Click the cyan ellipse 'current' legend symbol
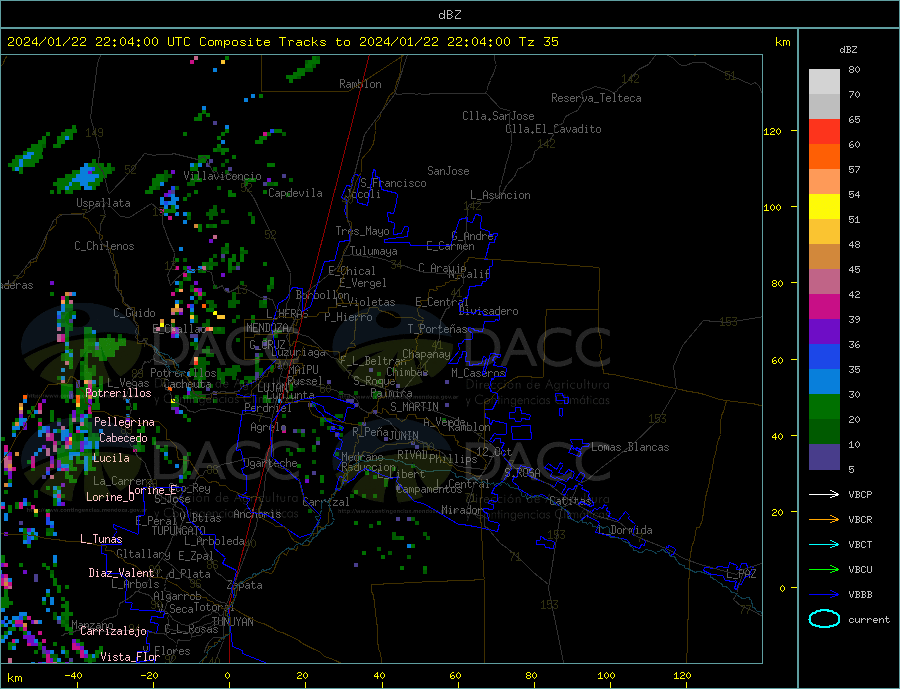Screen dimensions: 900x689 [x=824, y=619]
